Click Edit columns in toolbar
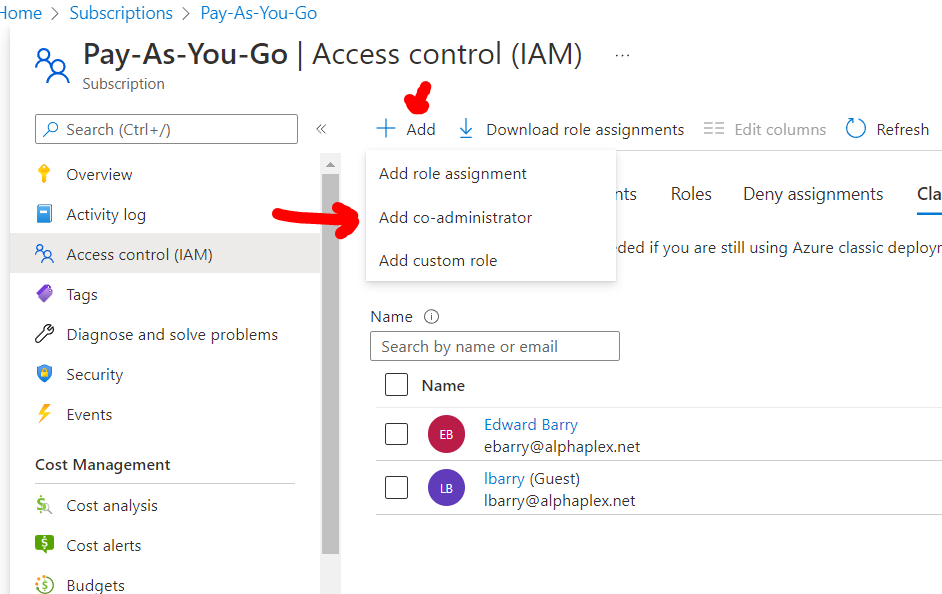Viewport: 942px width, 594px height. tap(765, 129)
